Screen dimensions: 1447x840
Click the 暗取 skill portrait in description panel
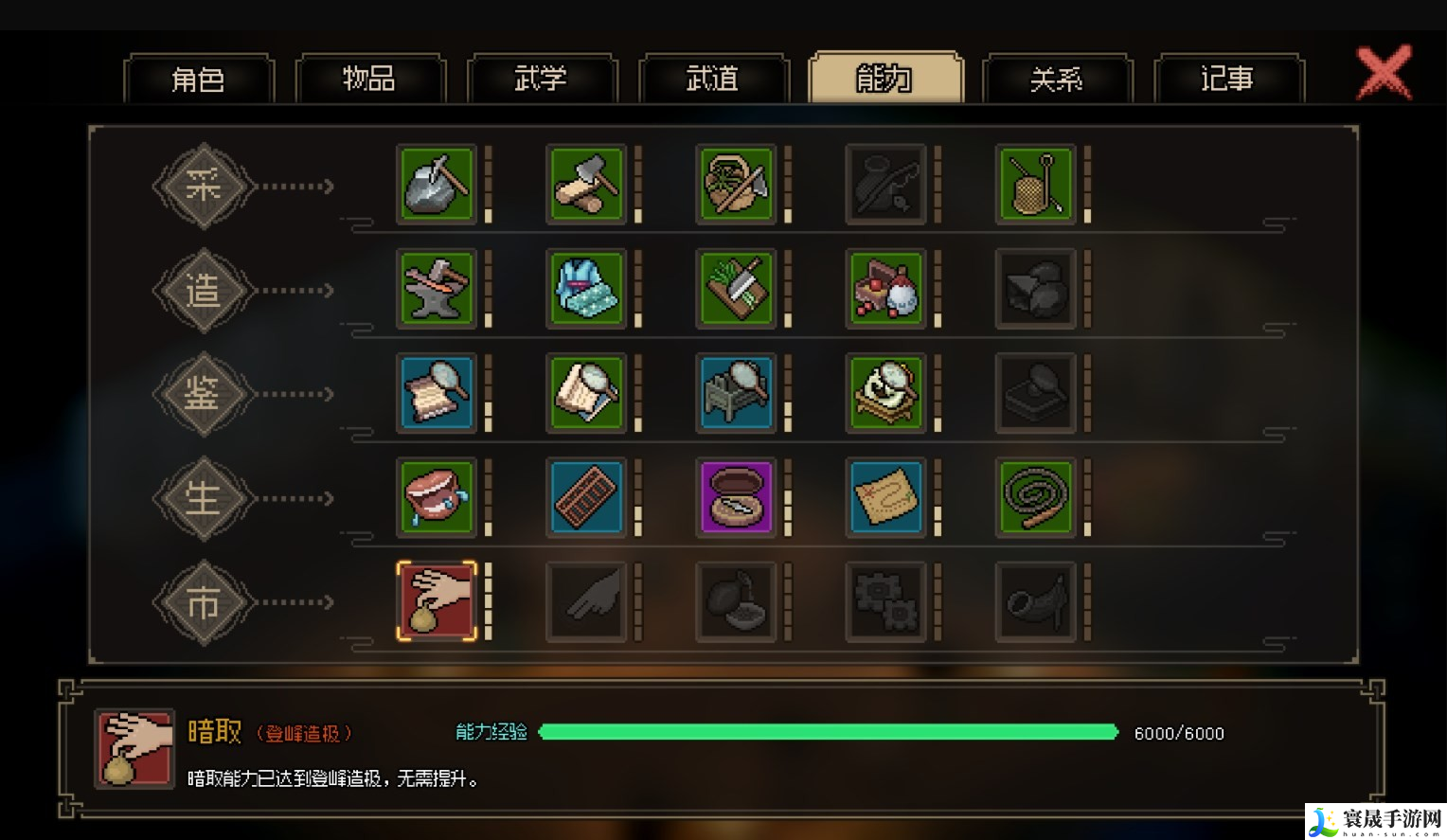pyautogui.click(x=134, y=748)
